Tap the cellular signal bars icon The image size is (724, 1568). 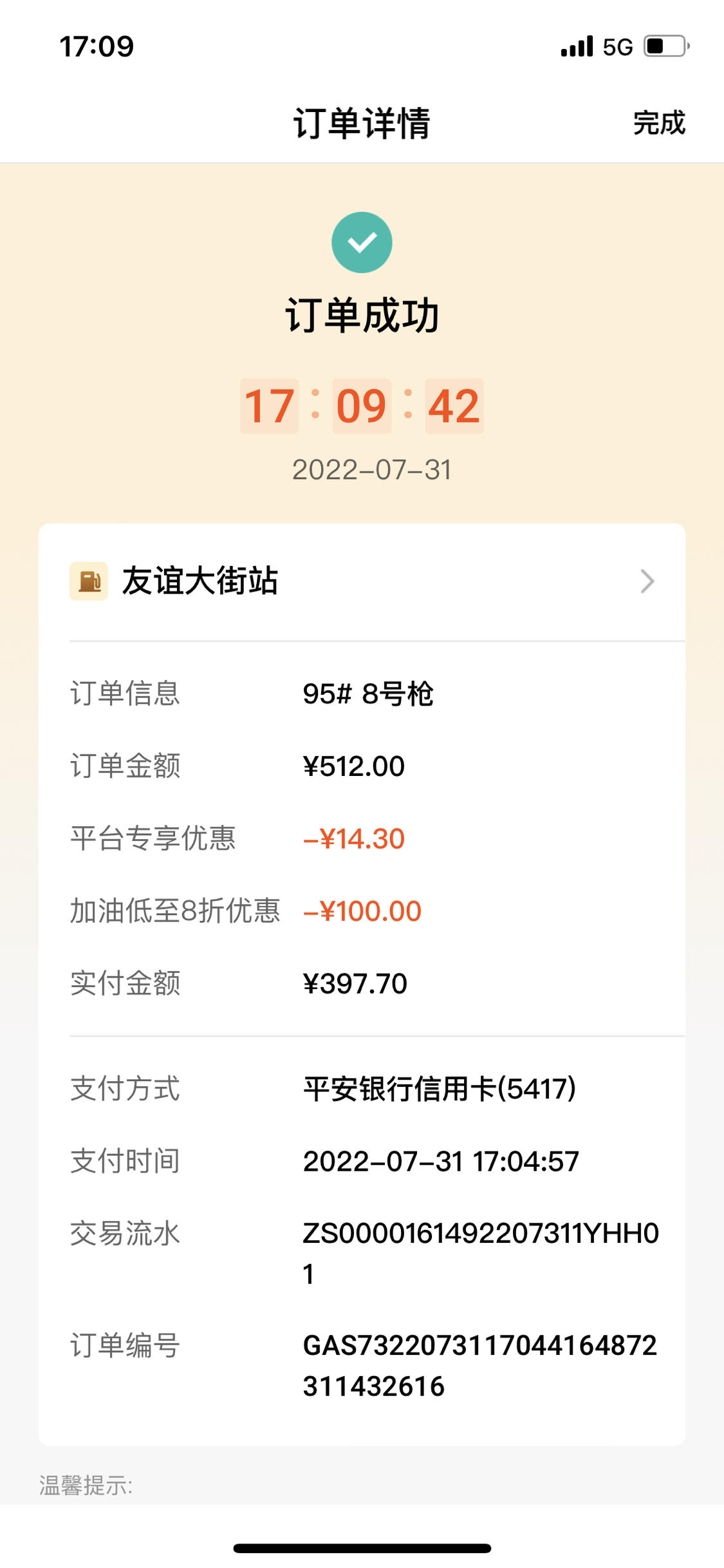(577, 47)
